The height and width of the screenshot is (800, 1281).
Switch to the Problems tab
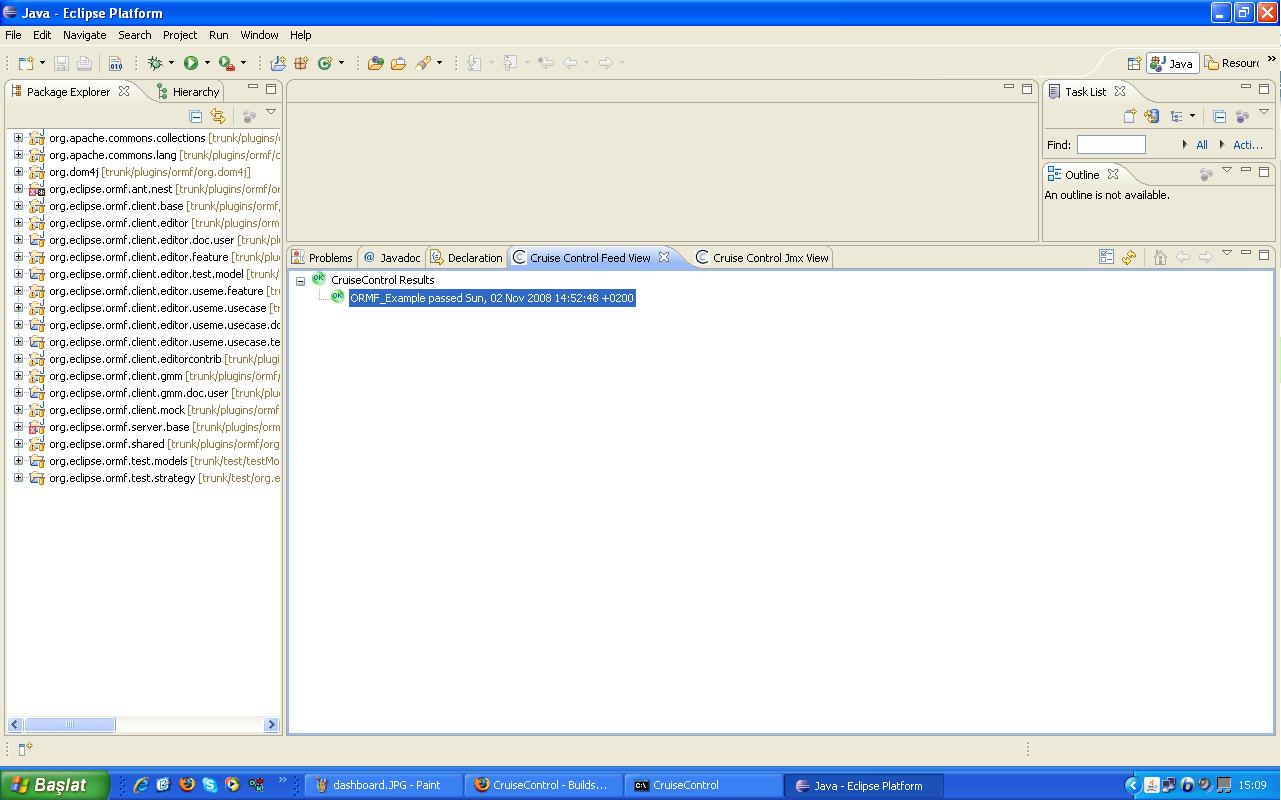click(x=322, y=258)
